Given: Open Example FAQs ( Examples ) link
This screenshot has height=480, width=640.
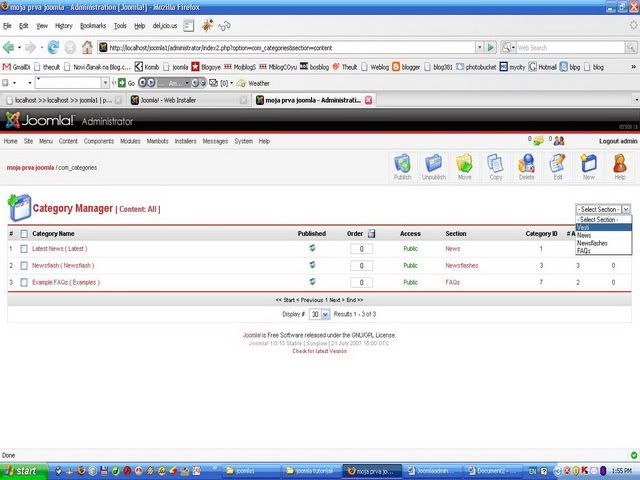Looking at the screenshot, I should [66, 282].
